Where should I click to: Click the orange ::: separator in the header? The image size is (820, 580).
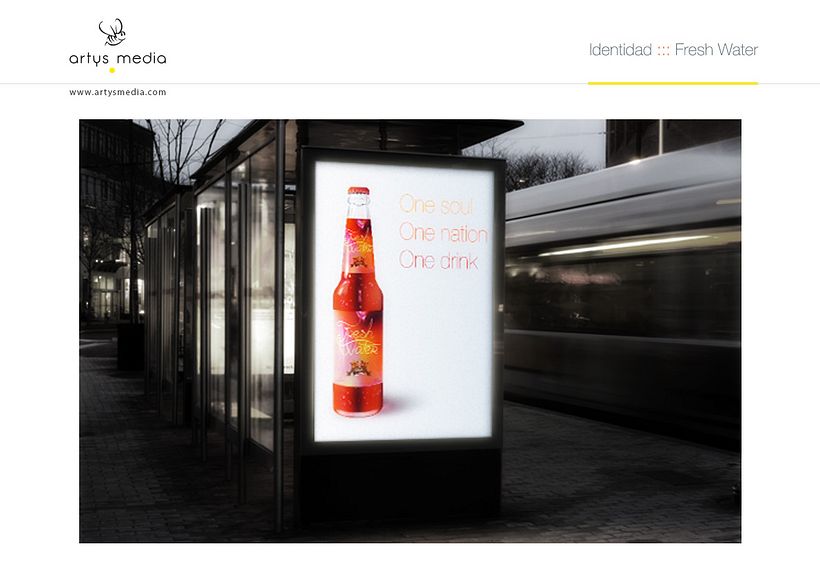[663, 50]
